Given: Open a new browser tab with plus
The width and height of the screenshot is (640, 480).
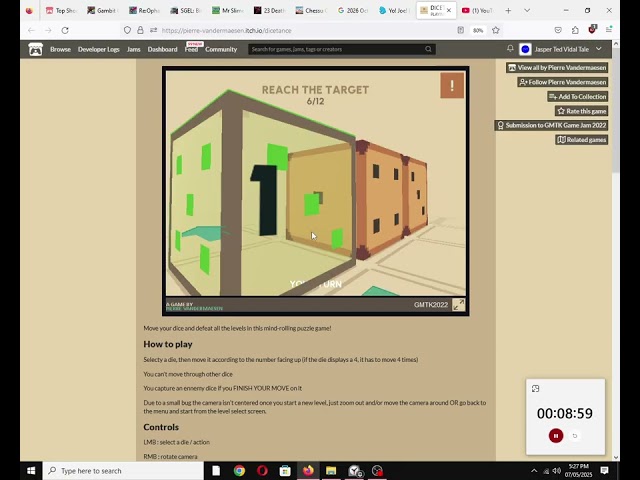Looking at the screenshot, I should coord(508,11).
